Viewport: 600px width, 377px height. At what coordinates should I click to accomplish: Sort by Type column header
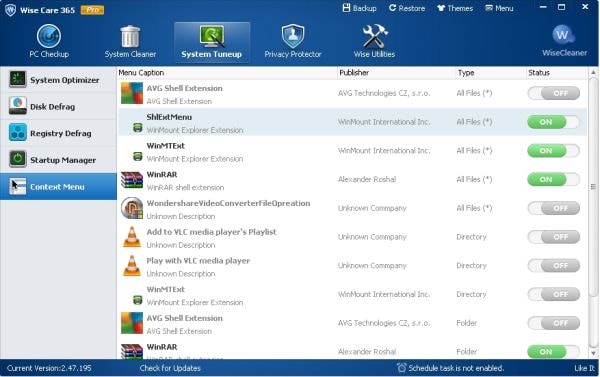click(x=491, y=73)
